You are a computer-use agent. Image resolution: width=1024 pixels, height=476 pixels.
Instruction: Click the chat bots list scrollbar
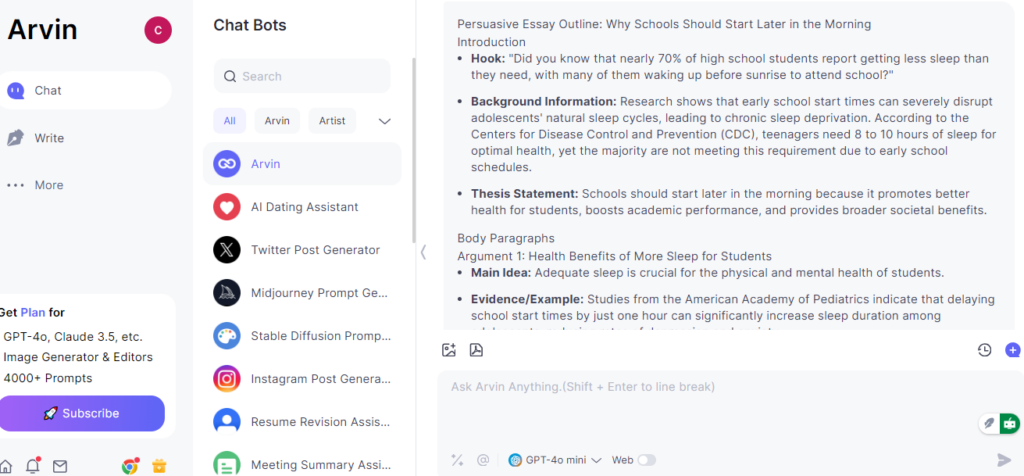click(413, 150)
